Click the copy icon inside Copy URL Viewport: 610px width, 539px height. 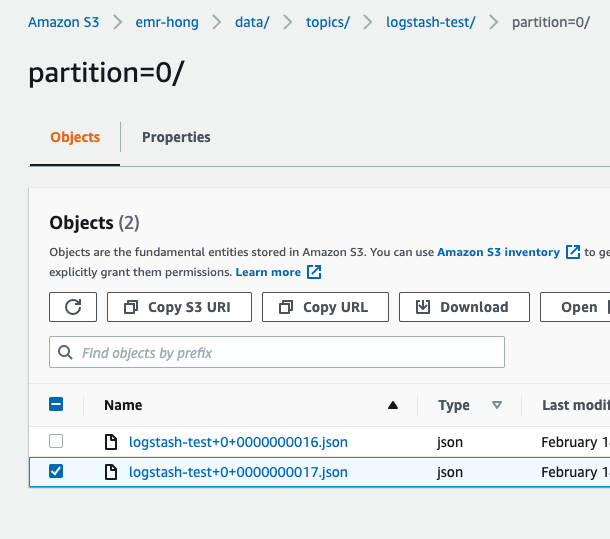tap(286, 307)
